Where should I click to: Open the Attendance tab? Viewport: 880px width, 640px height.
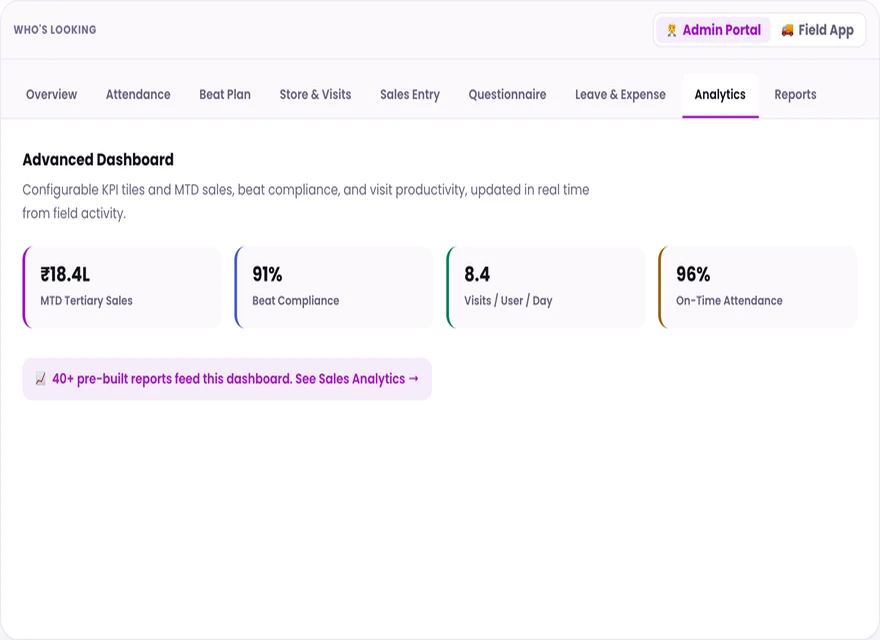[x=138, y=94]
